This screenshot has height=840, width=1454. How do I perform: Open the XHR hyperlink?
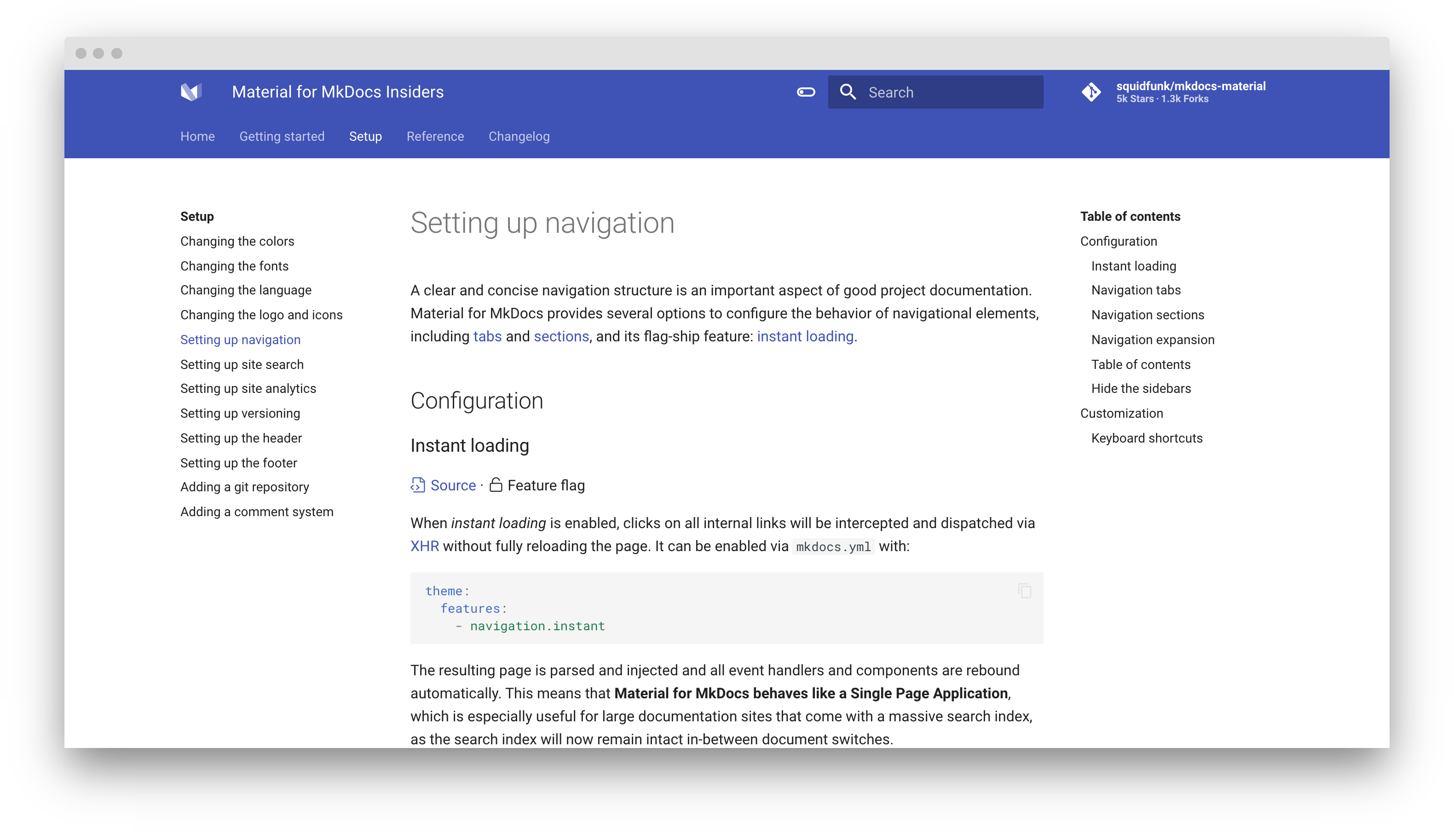click(x=425, y=547)
